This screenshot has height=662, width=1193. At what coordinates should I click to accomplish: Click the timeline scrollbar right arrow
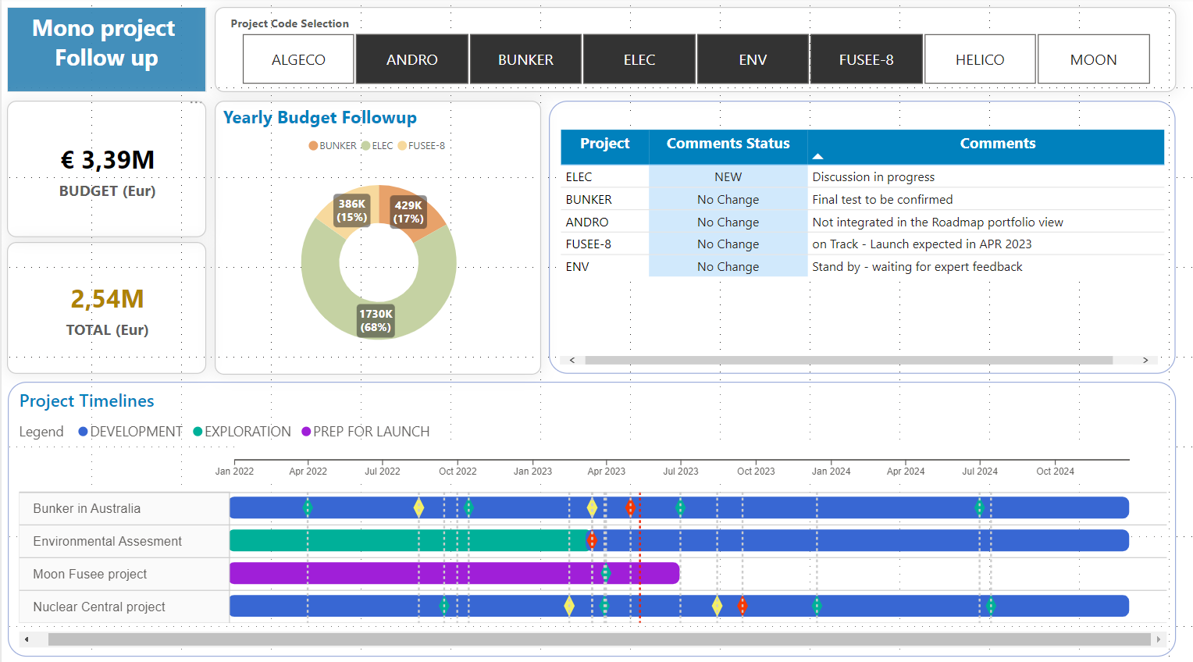point(1158,639)
